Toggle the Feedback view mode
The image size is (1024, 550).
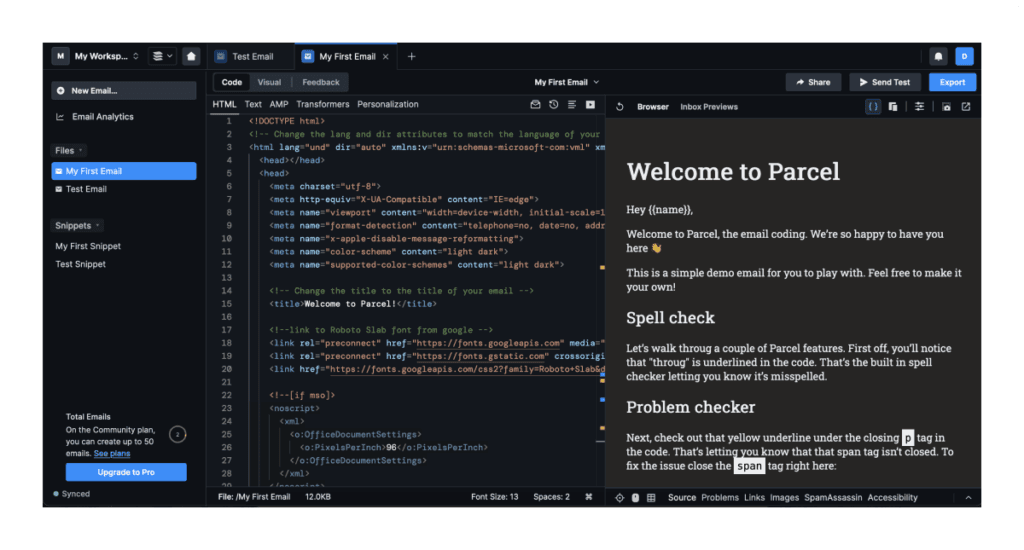click(x=321, y=82)
